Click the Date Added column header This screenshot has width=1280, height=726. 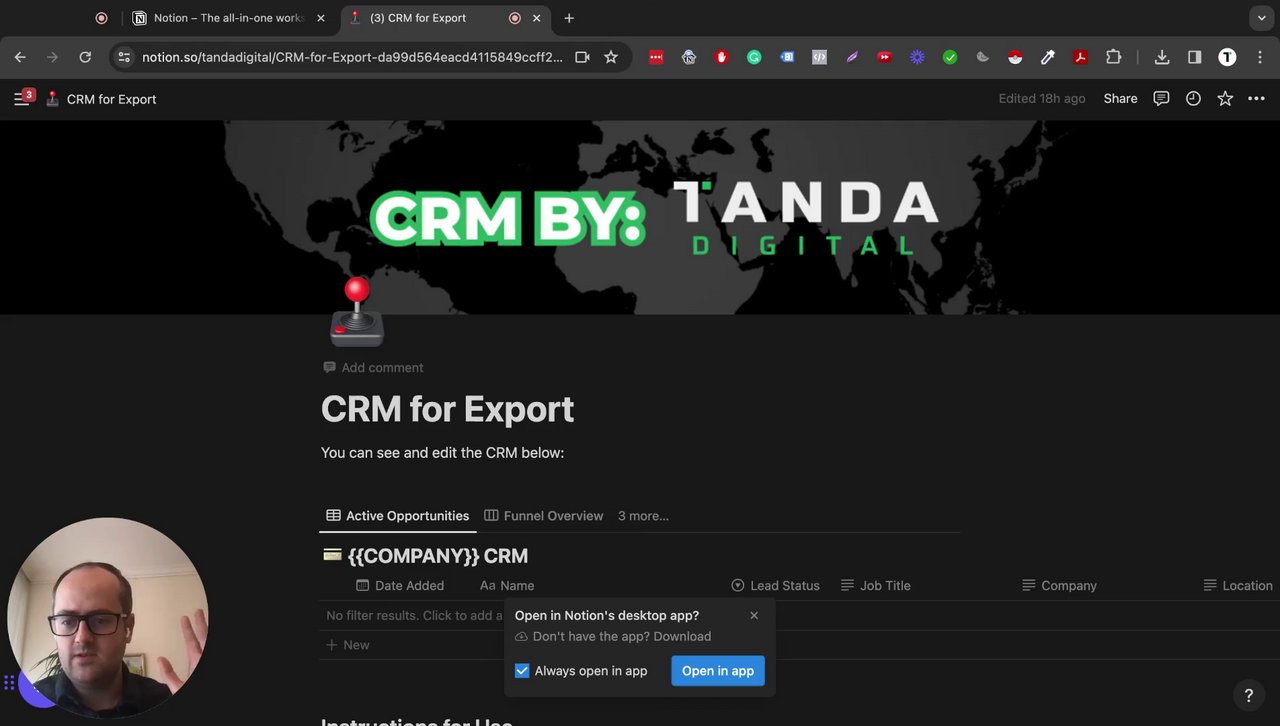point(400,586)
